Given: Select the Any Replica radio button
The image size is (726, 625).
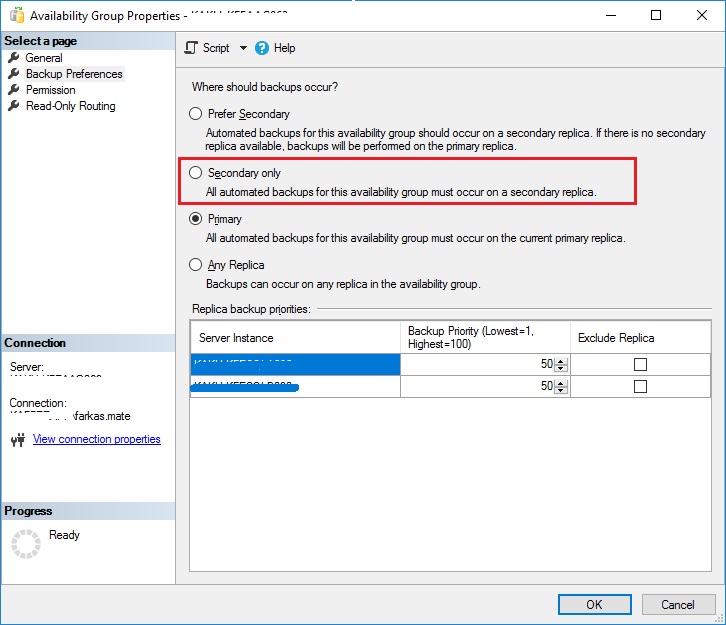Looking at the screenshot, I should pyautogui.click(x=195, y=265).
